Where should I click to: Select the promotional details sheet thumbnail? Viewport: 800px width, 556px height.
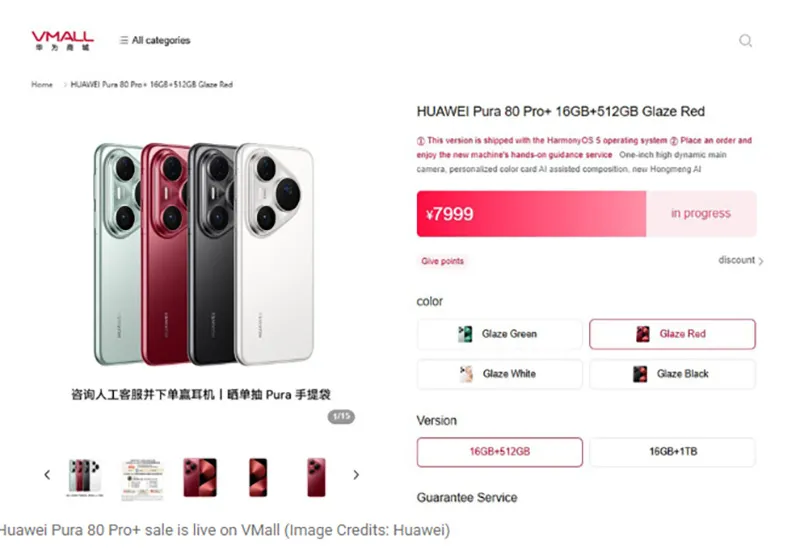(142, 479)
